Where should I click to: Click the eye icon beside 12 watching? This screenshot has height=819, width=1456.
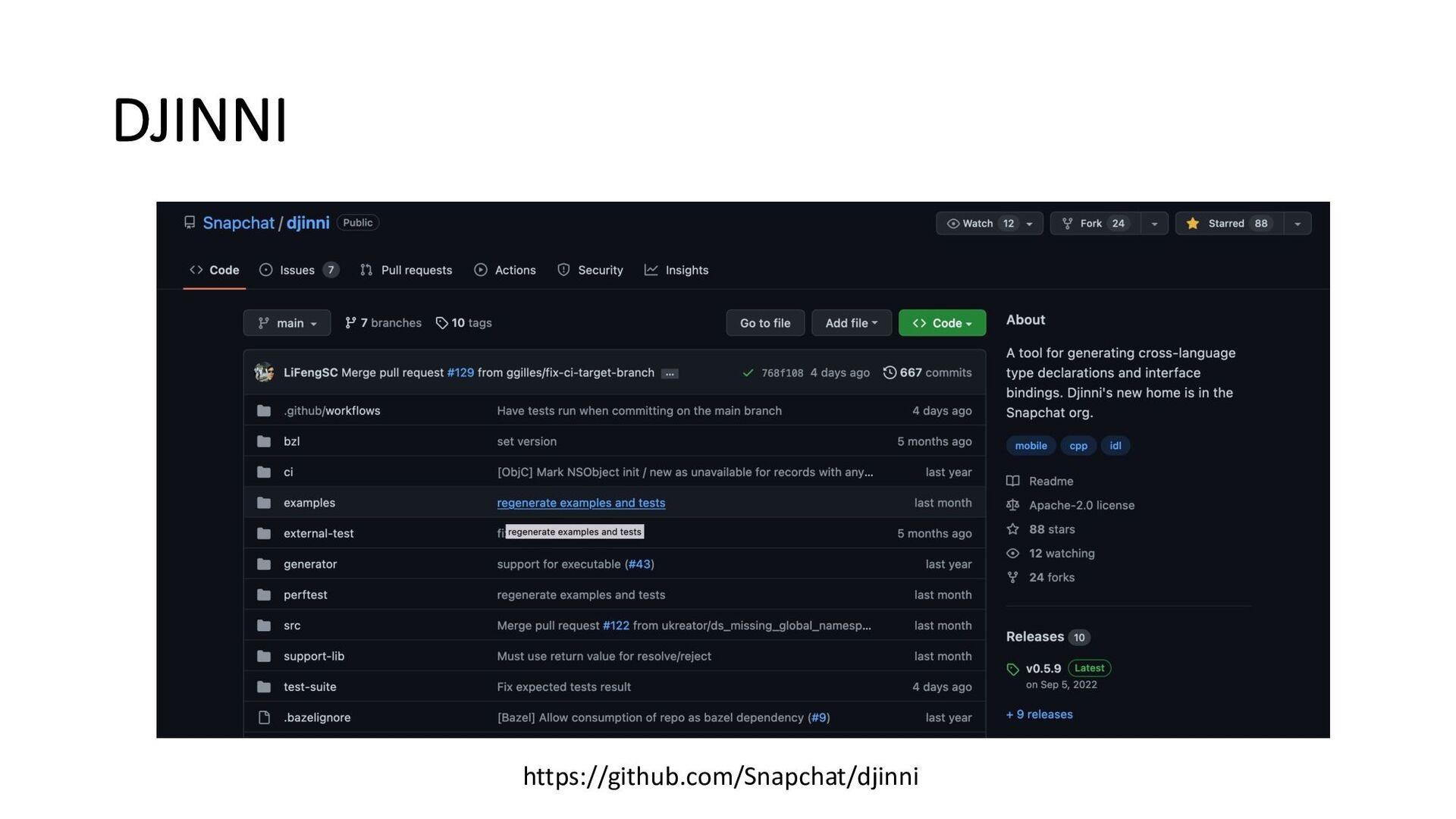pyautogui.click(x=1012, y=554)
